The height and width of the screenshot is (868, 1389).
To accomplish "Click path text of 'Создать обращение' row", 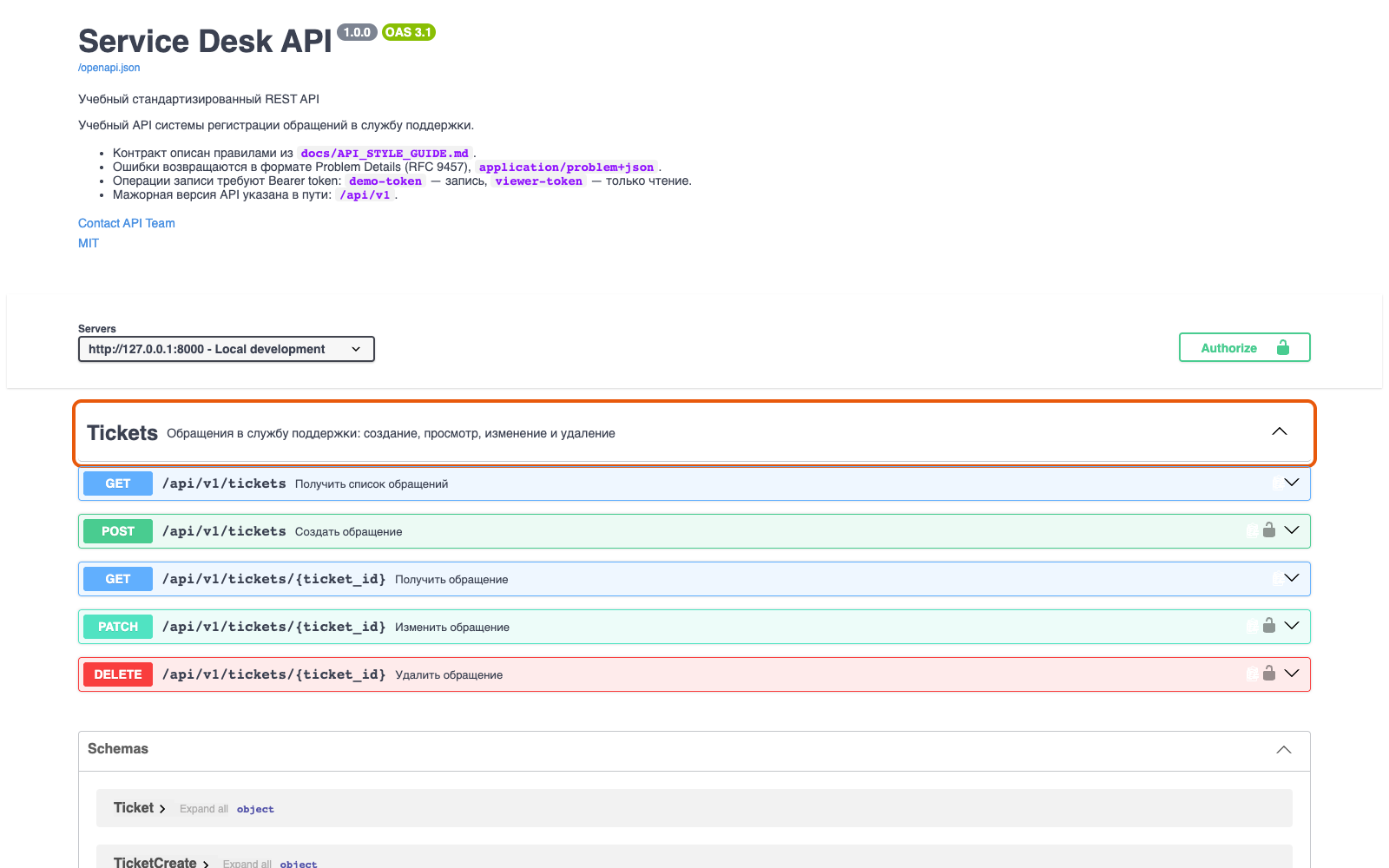I will pos(224,531).
